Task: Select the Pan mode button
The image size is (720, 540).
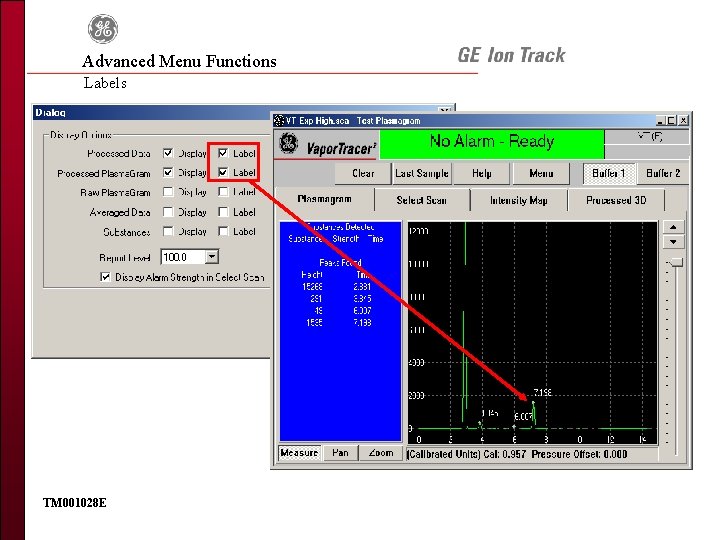Action: pos(340,453)
